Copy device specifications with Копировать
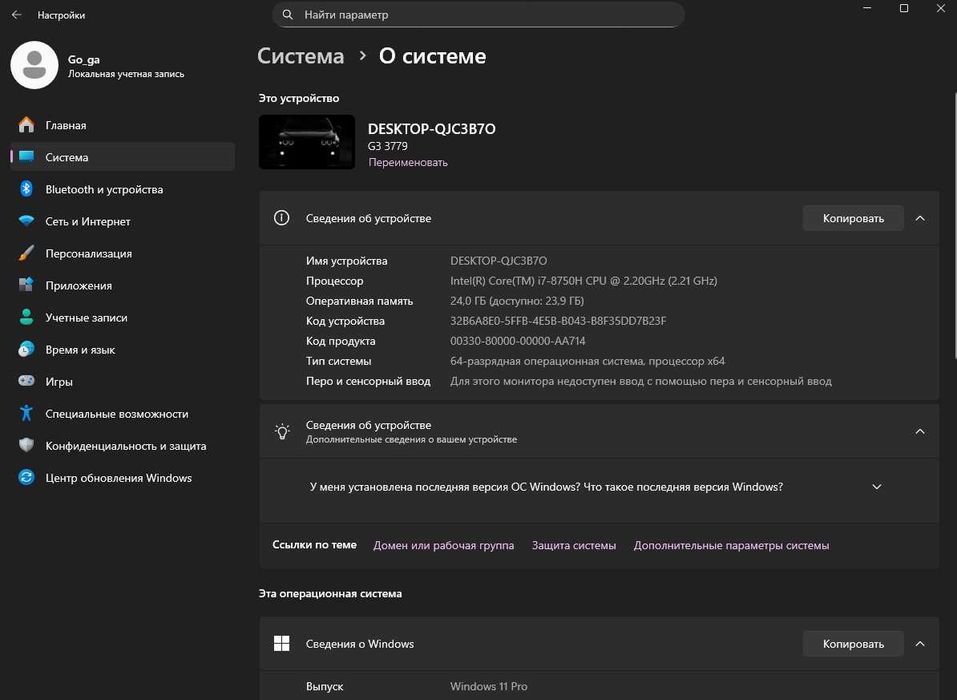The image size is (957, 700). (x=853, y=218)
